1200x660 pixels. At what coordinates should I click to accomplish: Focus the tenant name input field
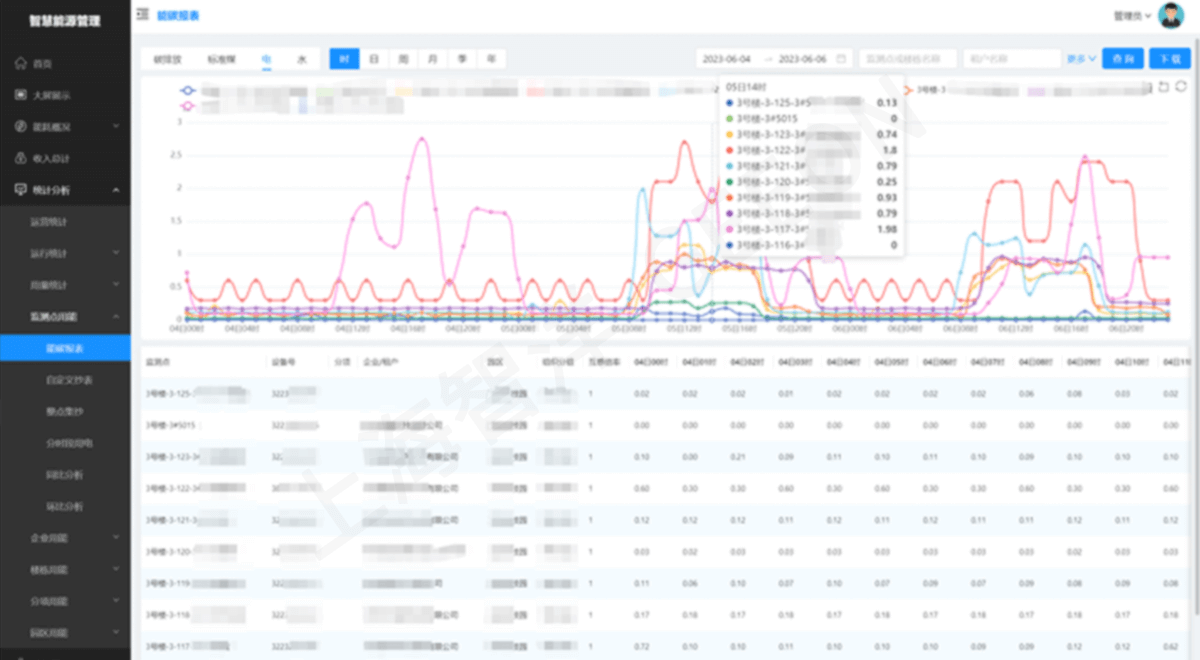tap(1012, 59)
